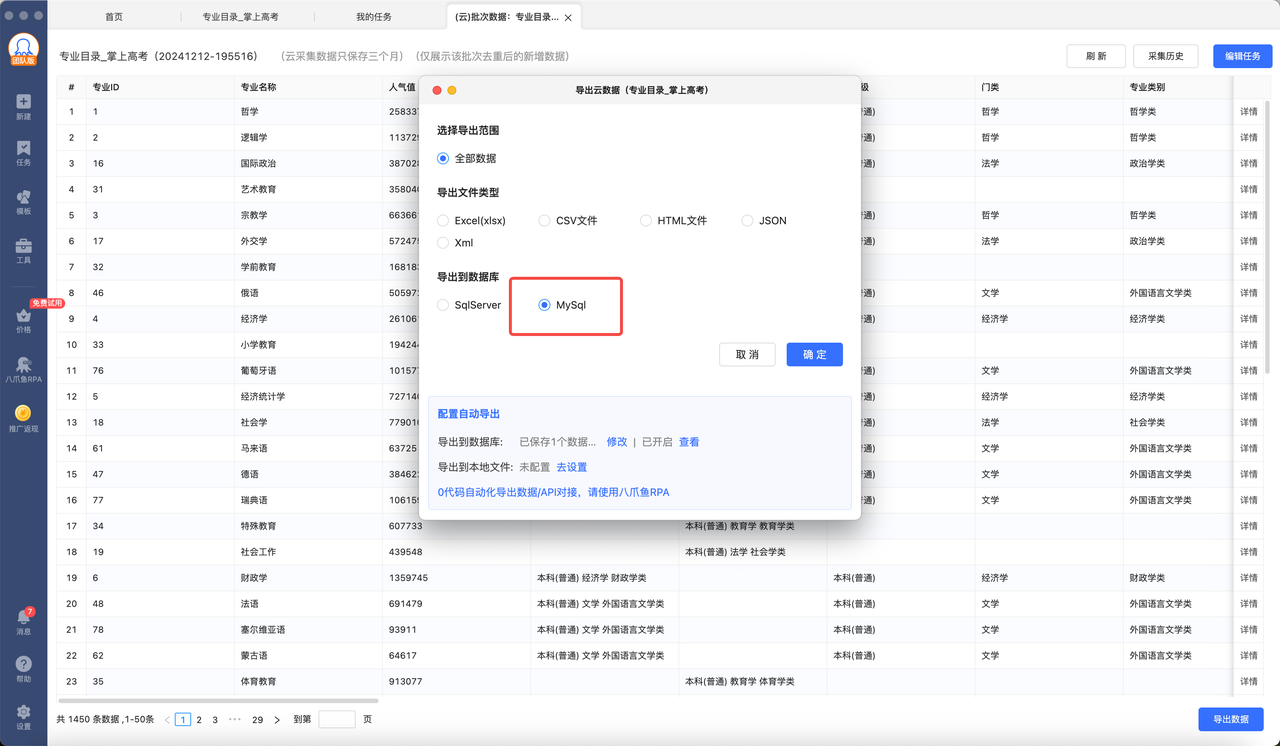The height and width of the screenshot is (746, 1280).
Task: Open the 模板 (Templates) sidebar icon
Action: pos(23,199)
